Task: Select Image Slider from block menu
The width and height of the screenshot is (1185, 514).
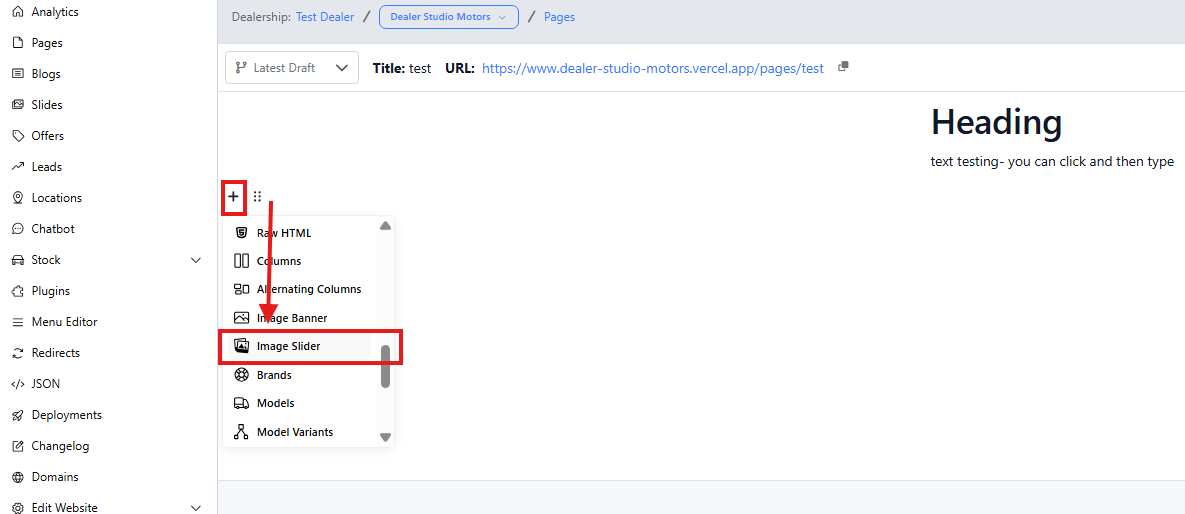Action: click(288, 346)
